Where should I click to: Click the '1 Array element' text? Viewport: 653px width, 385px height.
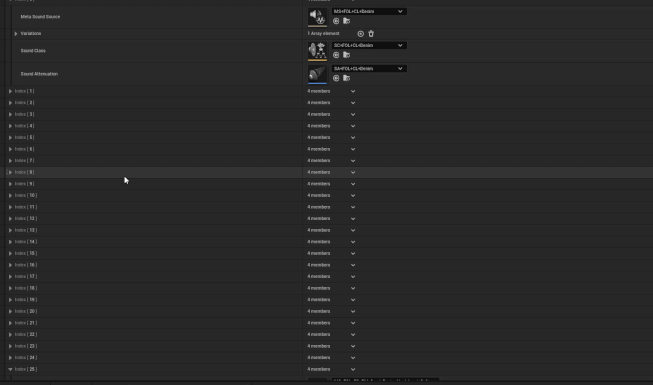click(324, 33)
